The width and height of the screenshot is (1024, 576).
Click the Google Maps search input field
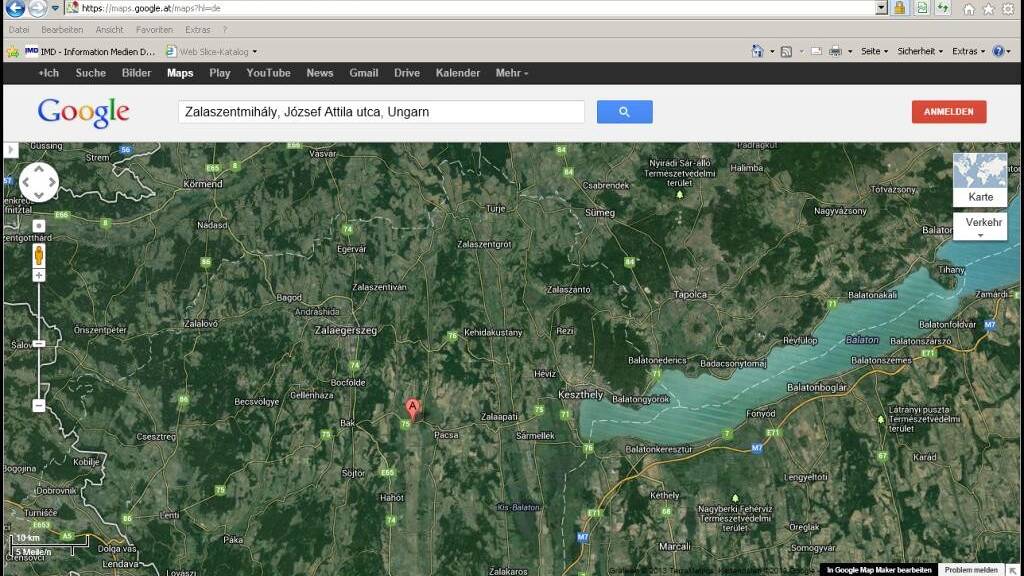pos(381,112)
